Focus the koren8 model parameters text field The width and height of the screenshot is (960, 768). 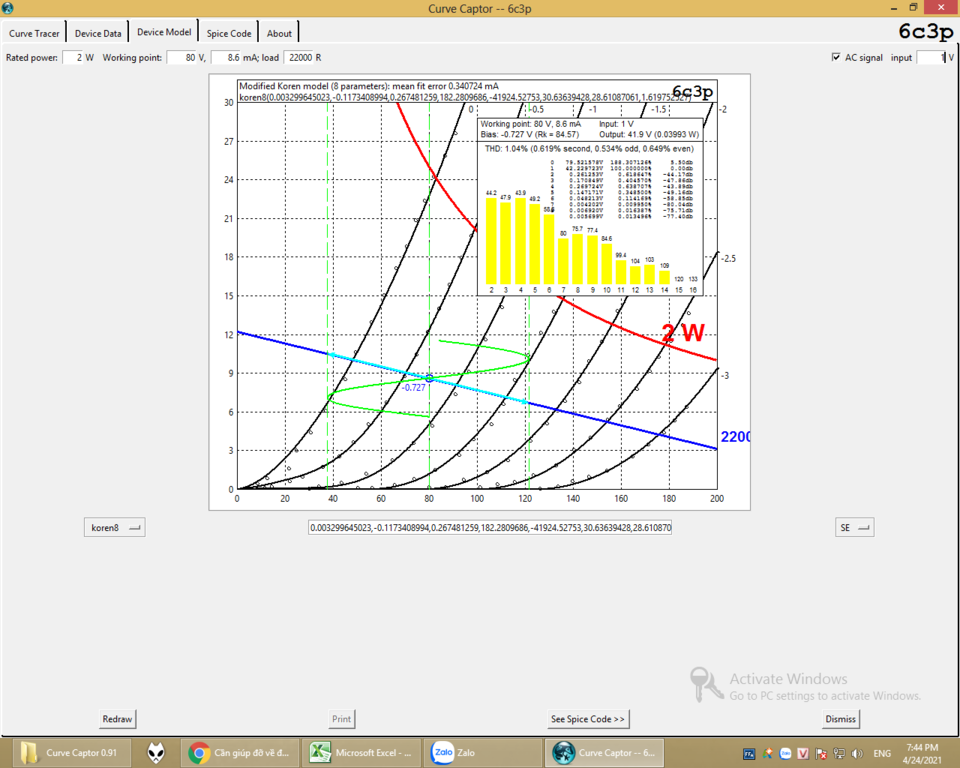[490, 527]
